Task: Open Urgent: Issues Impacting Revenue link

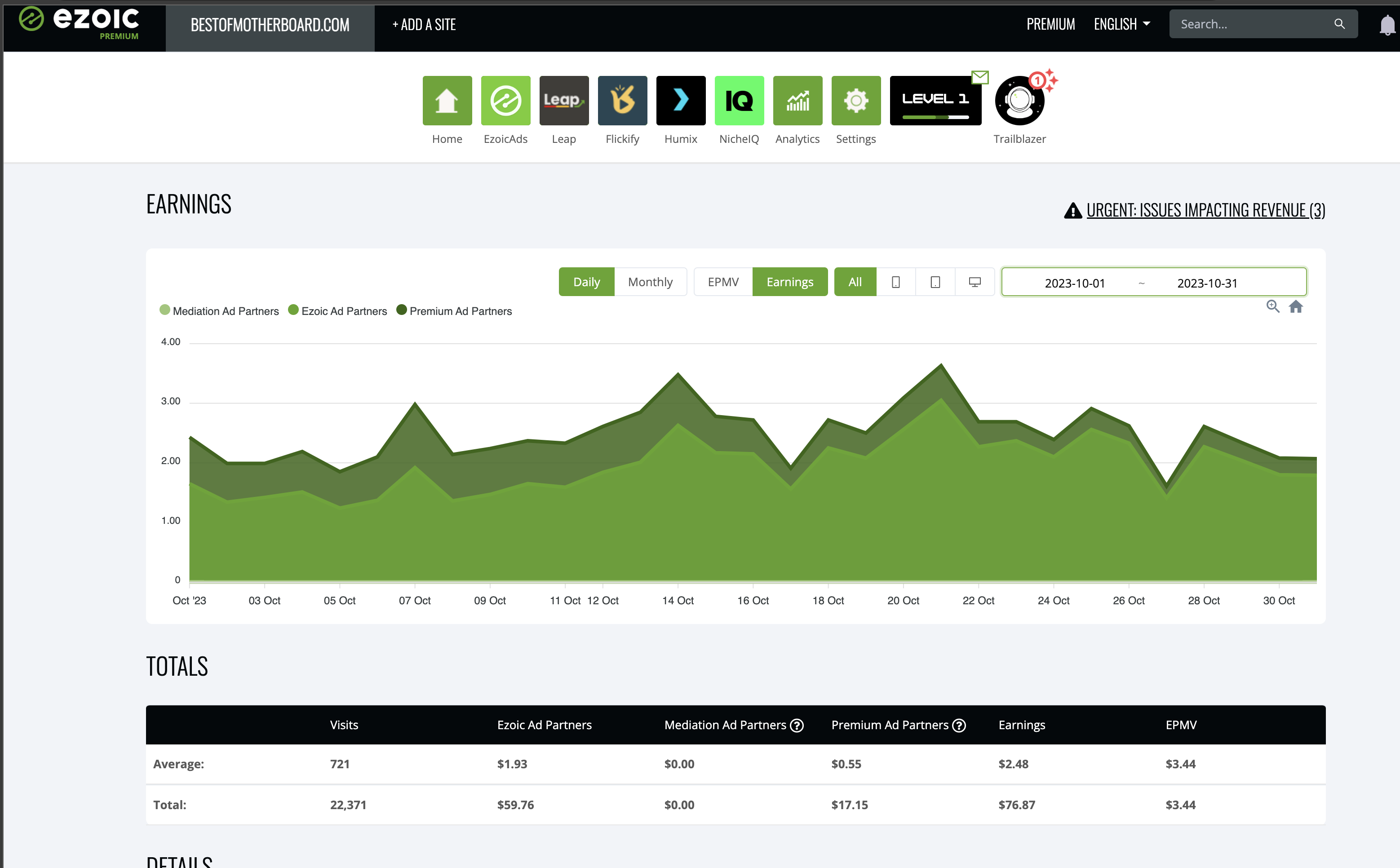Action: coord(1206,211)
